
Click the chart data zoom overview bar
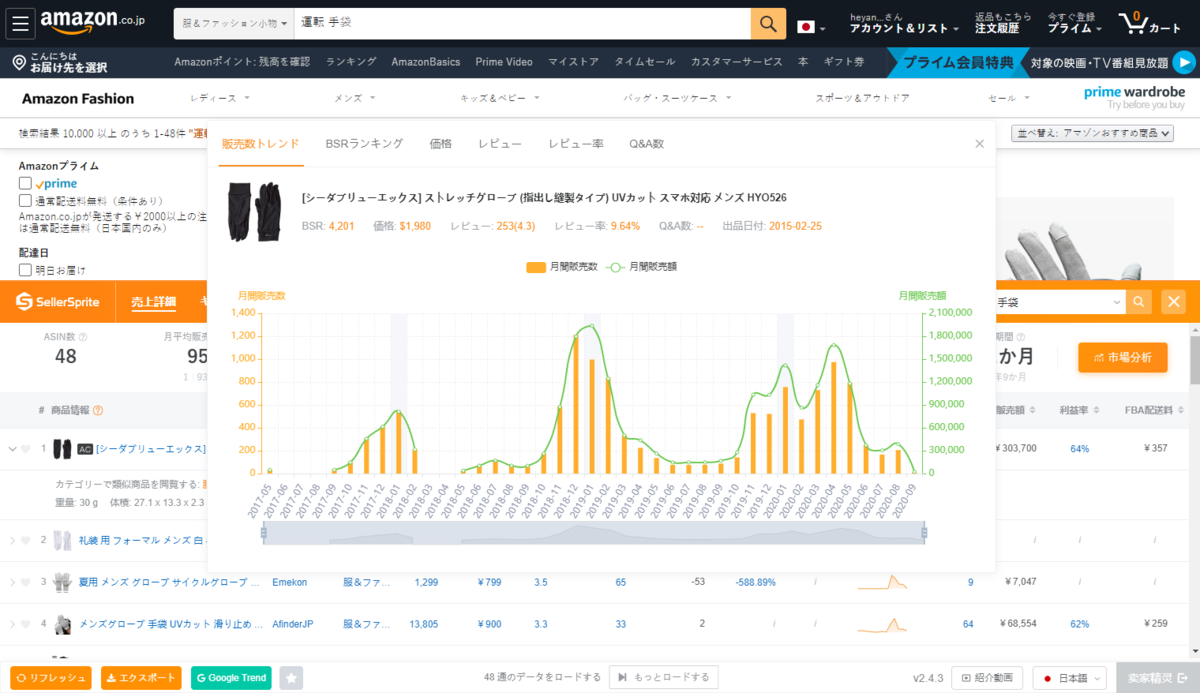tap(594, 534)
